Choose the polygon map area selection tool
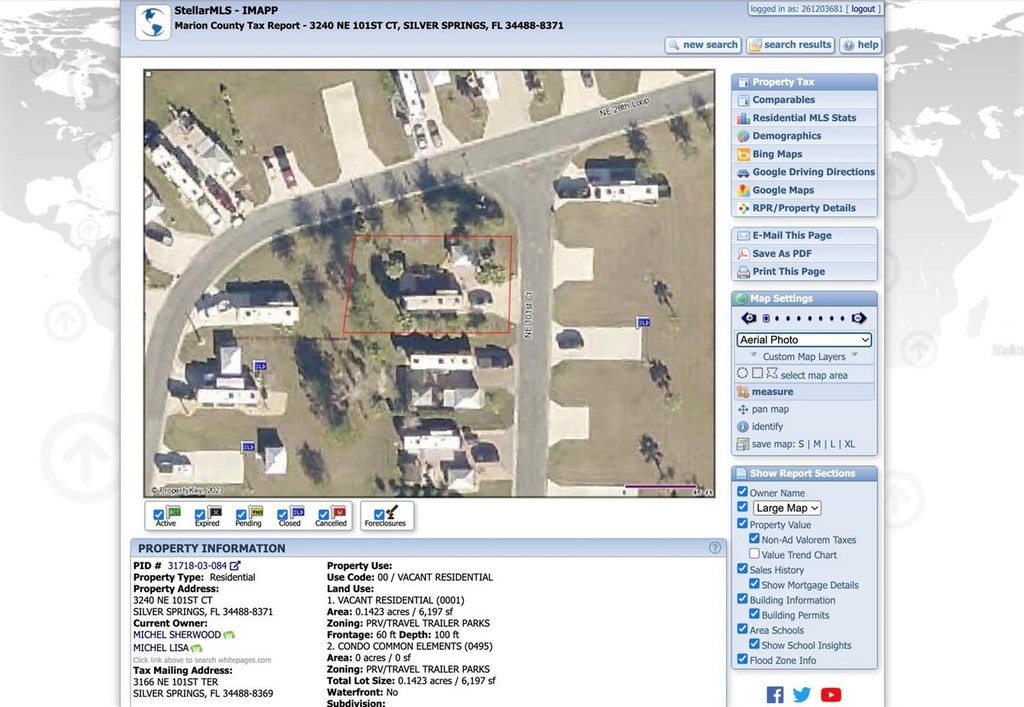 pyautogui.click(x=771, y=374)
